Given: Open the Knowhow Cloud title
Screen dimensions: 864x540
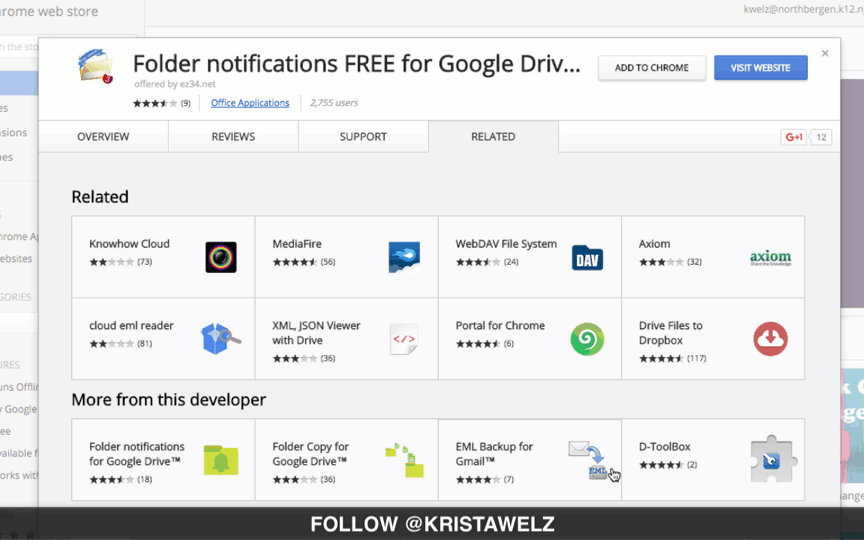Looking at the screenshot, I should (129, 244).
